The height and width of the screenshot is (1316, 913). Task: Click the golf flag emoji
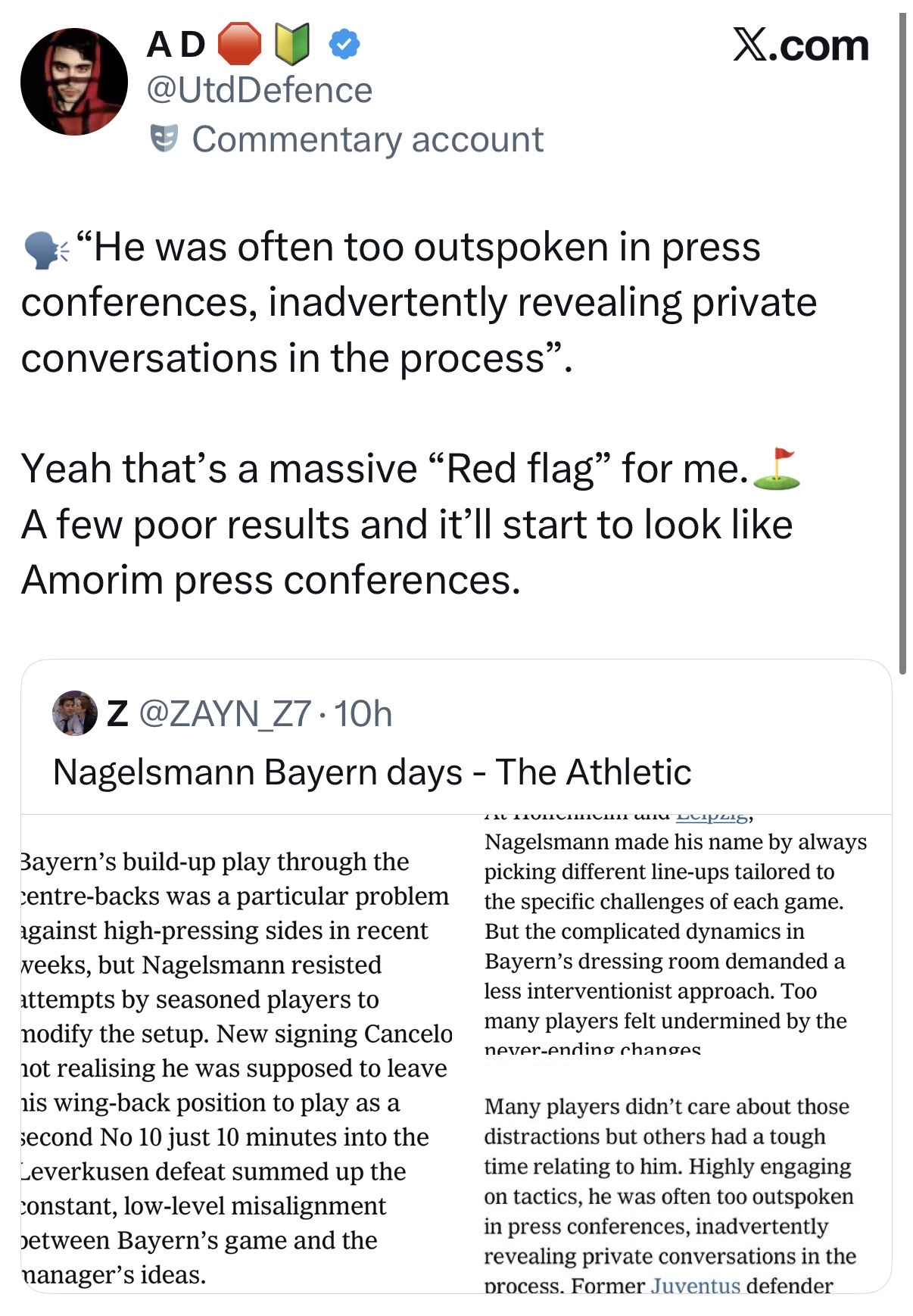(777, 469)
